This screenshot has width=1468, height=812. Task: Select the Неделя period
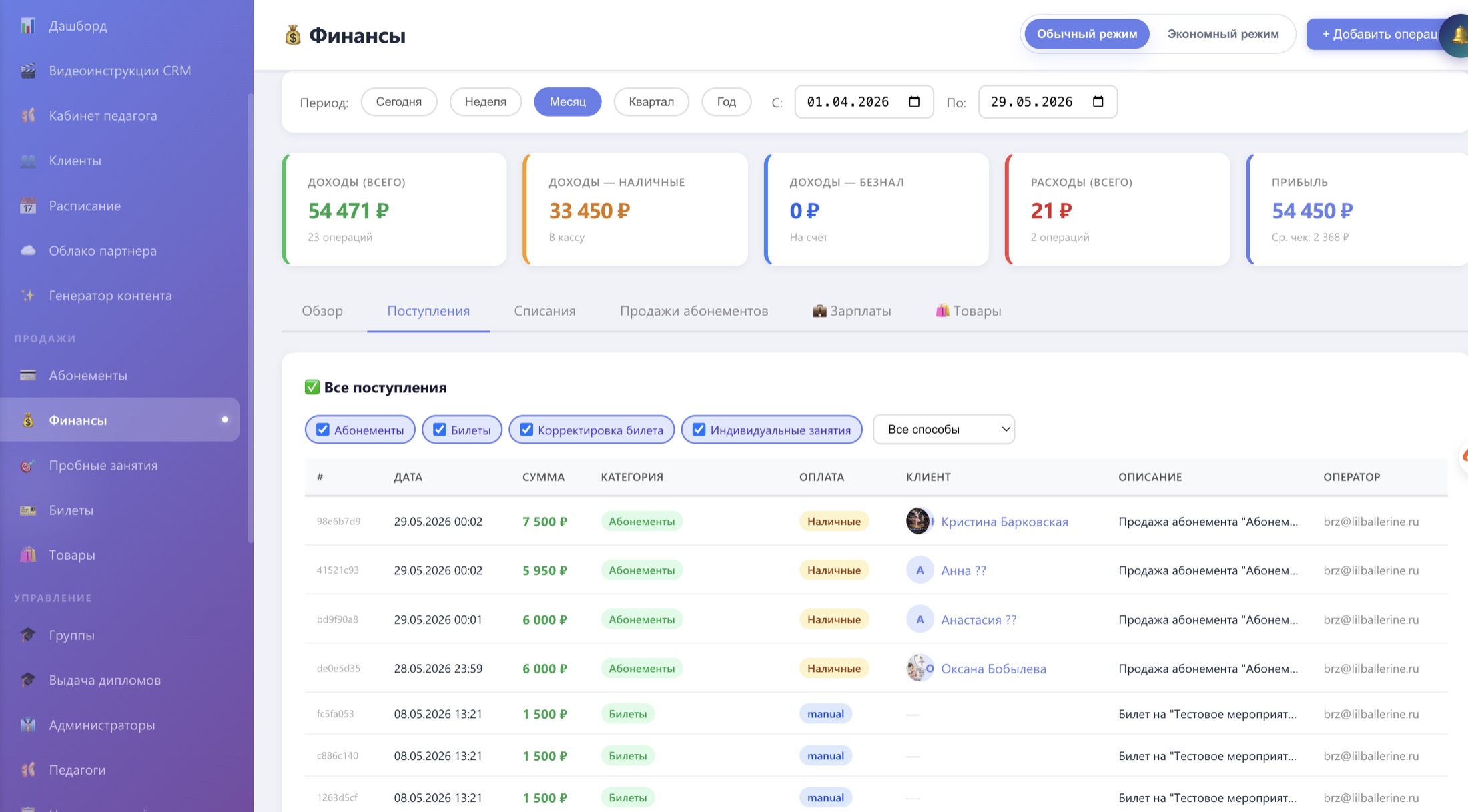click(x=486, y=102)
